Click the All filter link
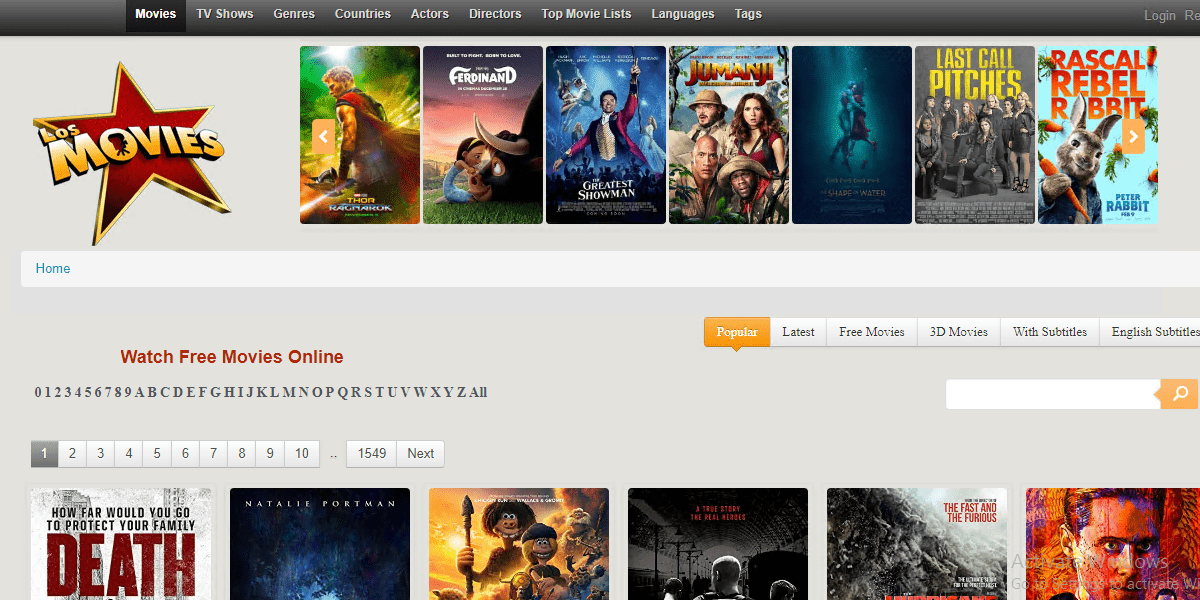This screenshot has width=1200, height=600. pyautogui.click(x=478, y=392)
